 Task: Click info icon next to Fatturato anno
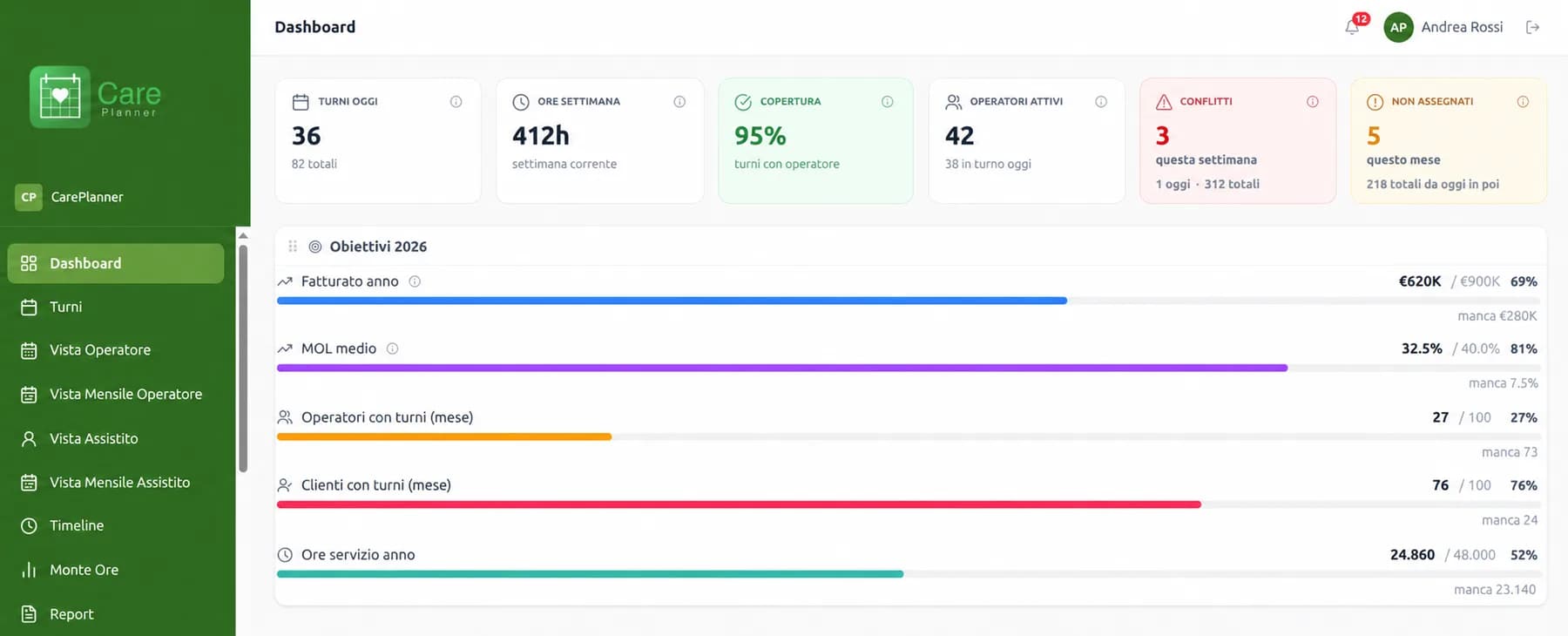coord(415,281)
